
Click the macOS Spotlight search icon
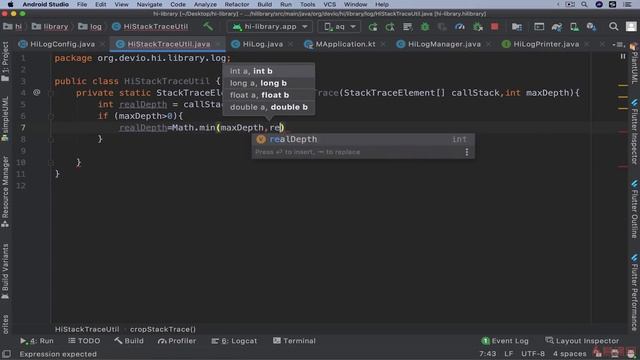click(584, 4)
